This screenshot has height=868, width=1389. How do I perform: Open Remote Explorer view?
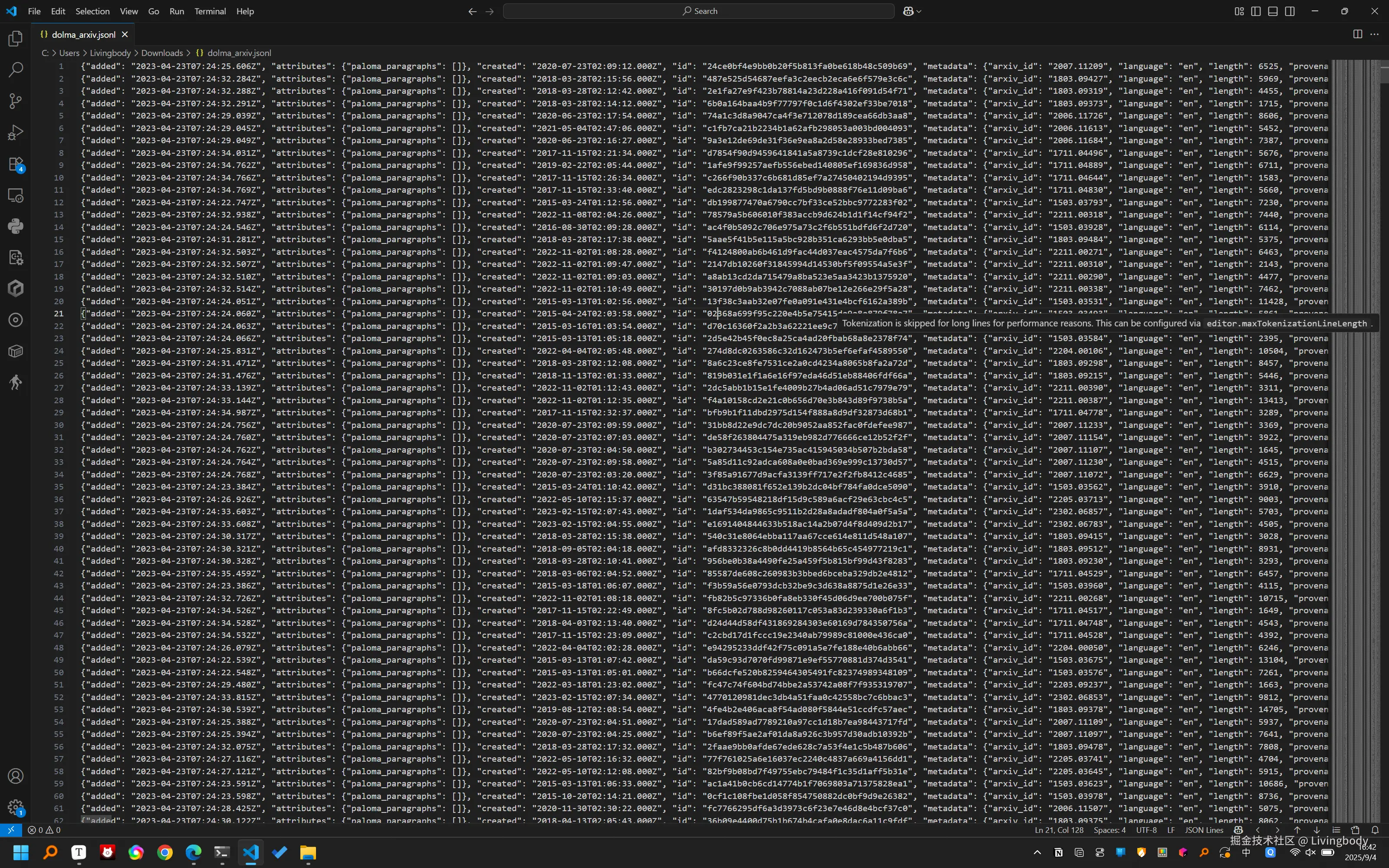pyautogui.click(x=16, y=195)
